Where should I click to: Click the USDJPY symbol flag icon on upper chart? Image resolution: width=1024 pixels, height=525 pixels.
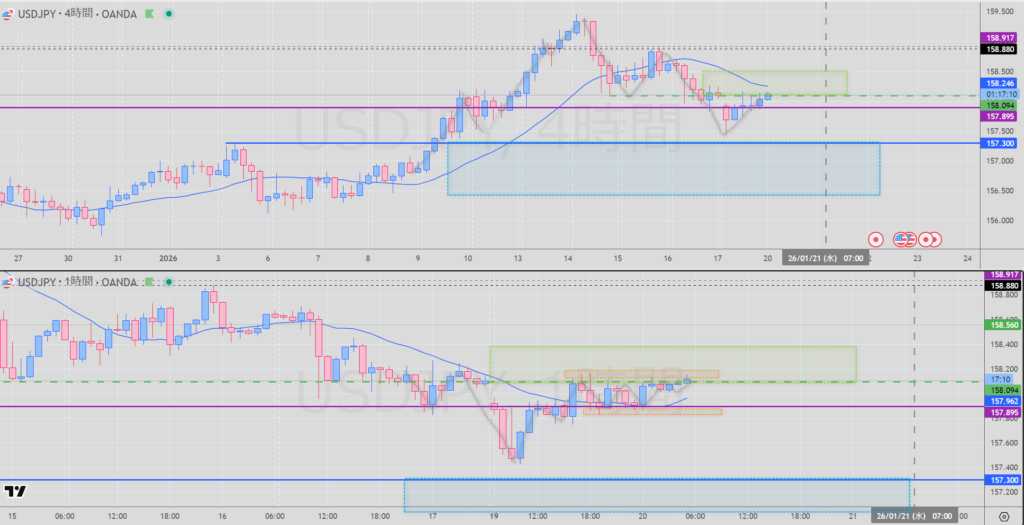coord(8,14)
